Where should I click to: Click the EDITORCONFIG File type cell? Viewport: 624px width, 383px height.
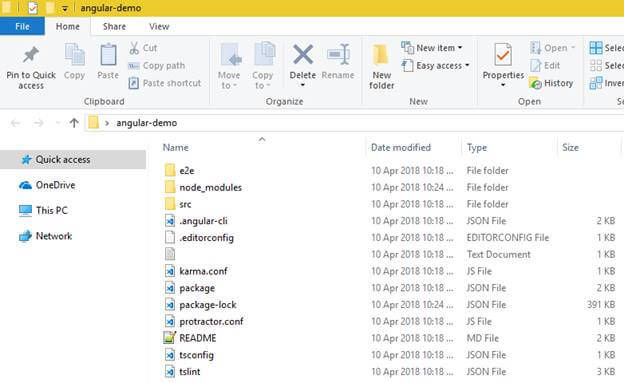[x=508, y=238]
